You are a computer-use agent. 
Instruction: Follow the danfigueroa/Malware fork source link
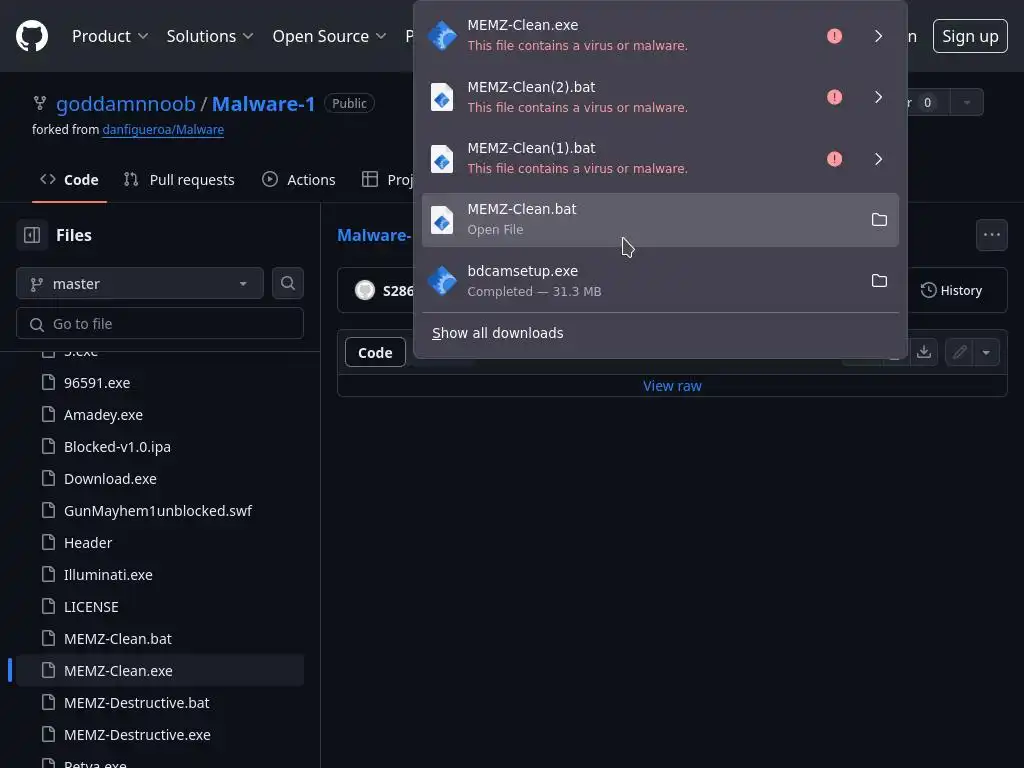click(163, 129)
